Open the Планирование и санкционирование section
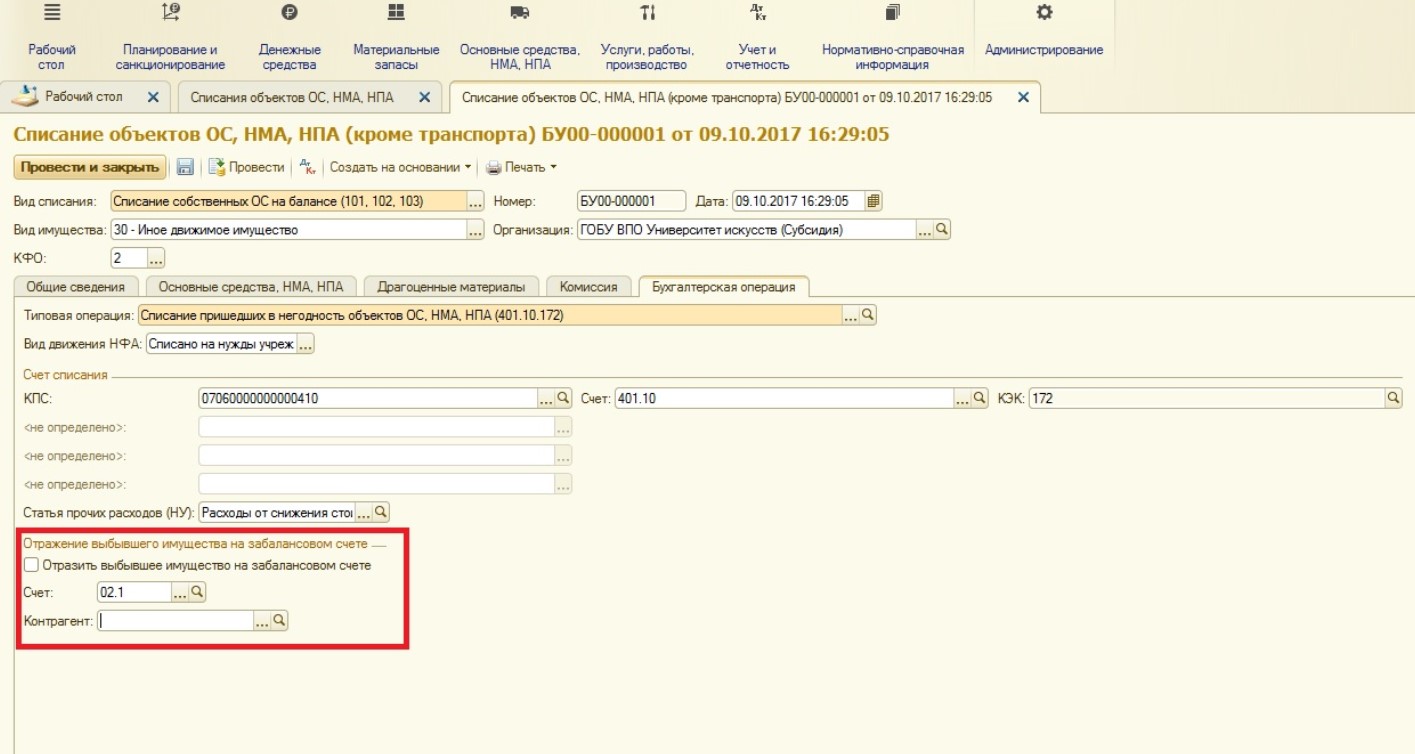 pos(170,37)
